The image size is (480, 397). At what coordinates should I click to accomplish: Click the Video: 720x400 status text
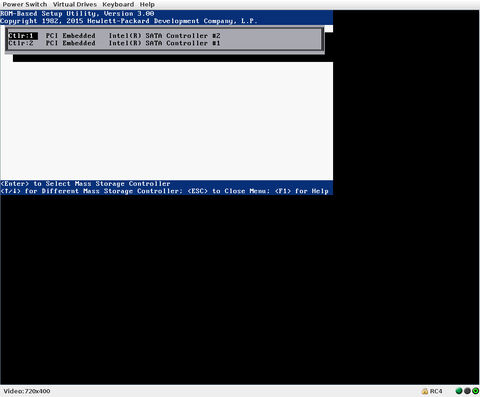pyautogui.click(x=27, y=391)
